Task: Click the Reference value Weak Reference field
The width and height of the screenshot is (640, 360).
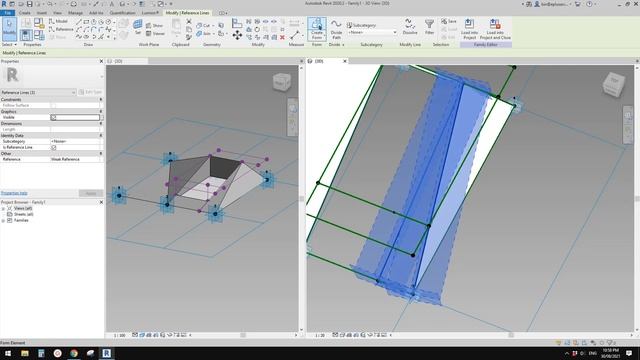Action: tap(76, 159)
